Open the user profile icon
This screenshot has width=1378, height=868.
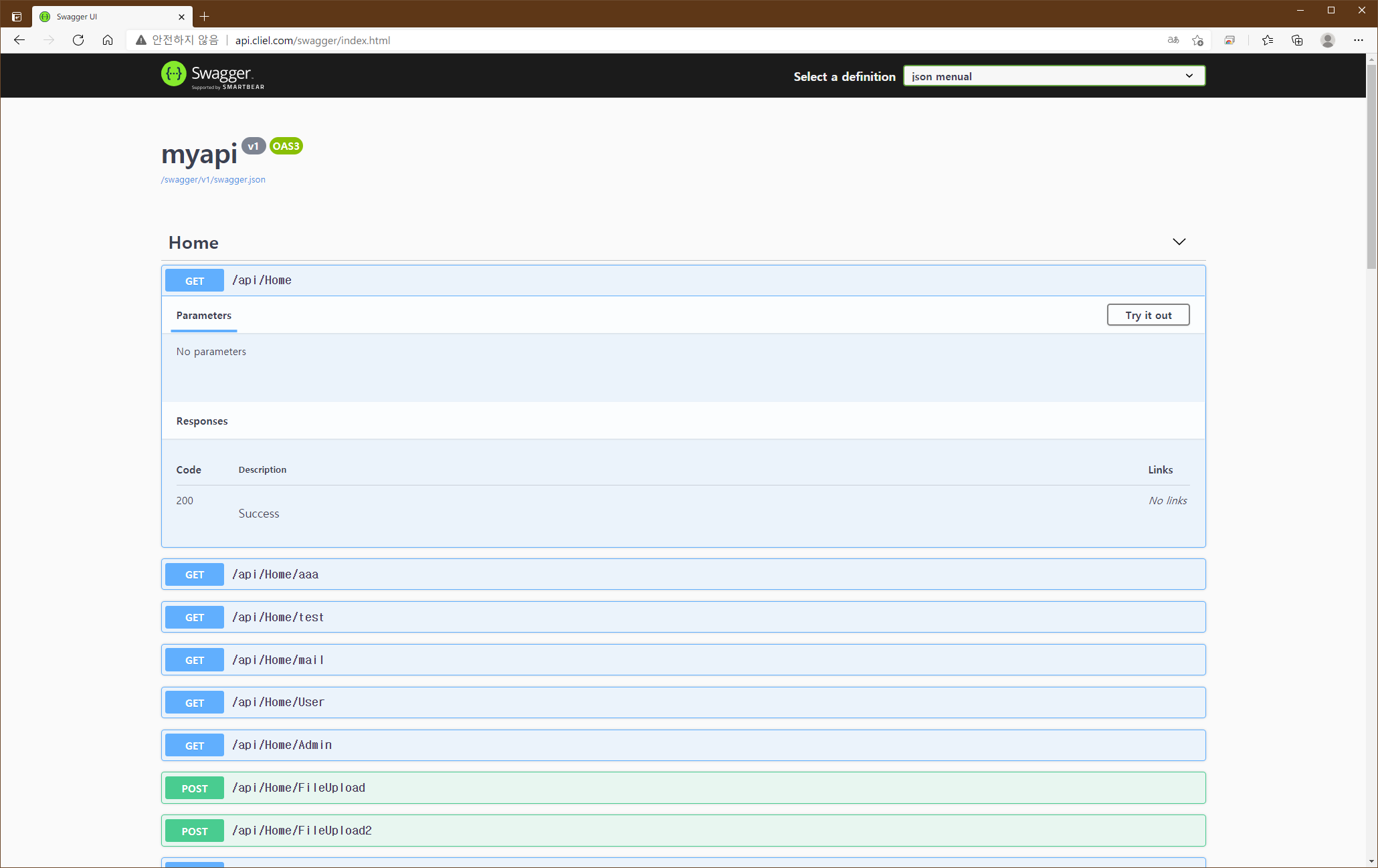(x=1328, y=40)
